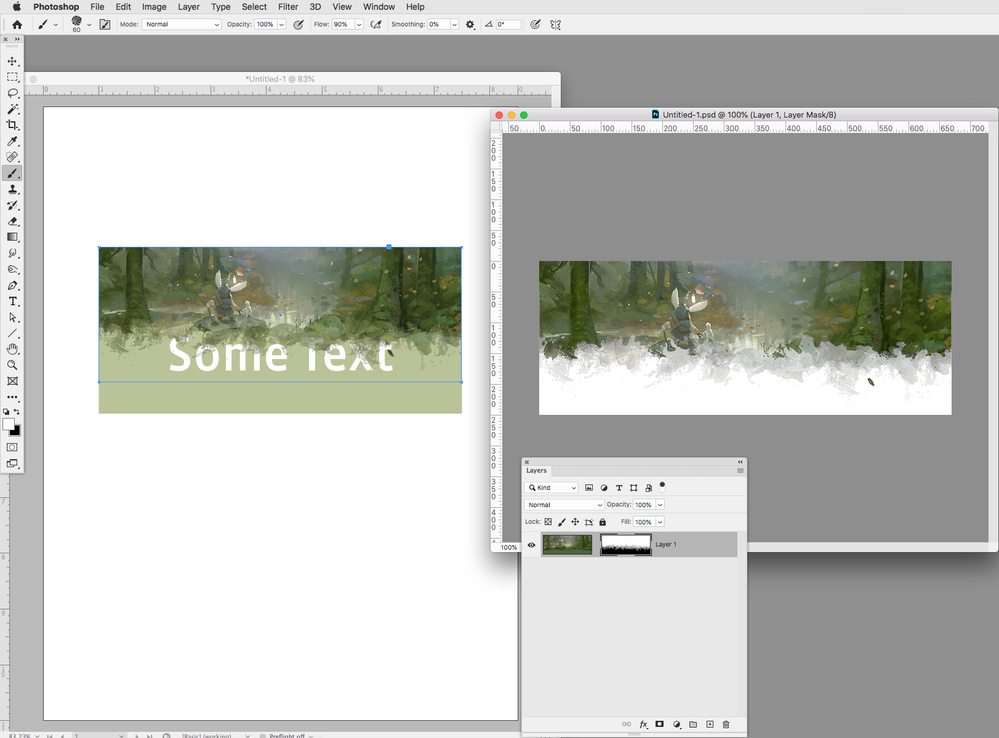Select the Zoom tool

click(12, 365)
